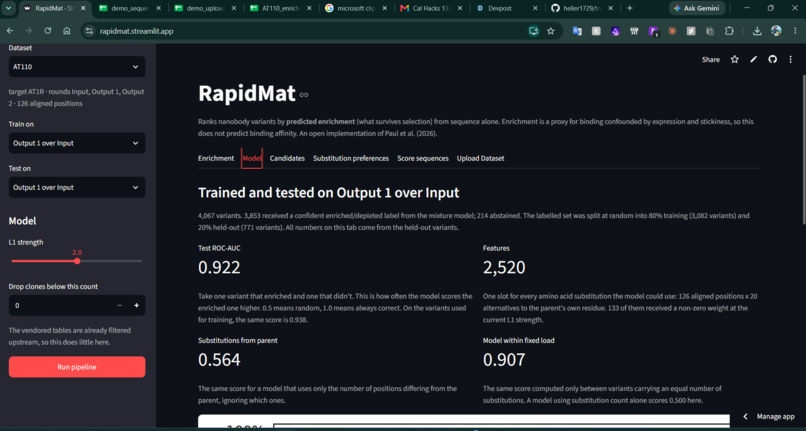Click the Share button

click(x=710, y=60)
